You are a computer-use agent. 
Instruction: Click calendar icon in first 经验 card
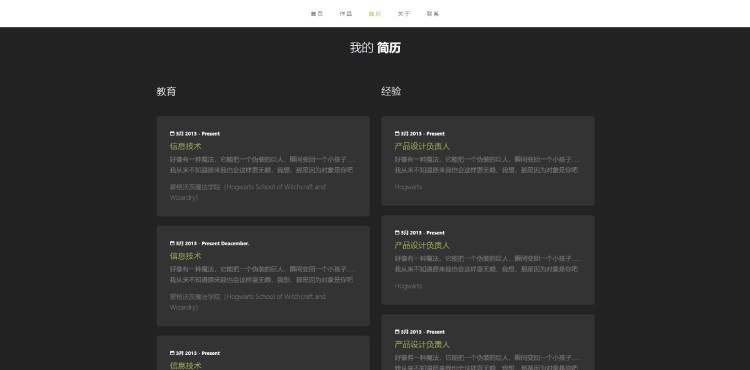397,134
